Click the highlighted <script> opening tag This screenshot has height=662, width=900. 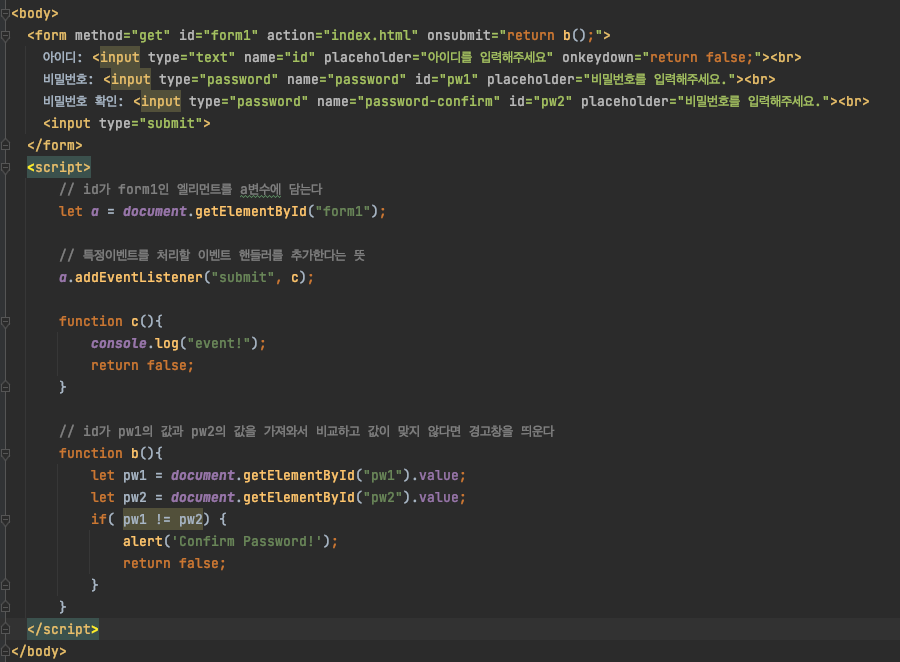[59, 168]
